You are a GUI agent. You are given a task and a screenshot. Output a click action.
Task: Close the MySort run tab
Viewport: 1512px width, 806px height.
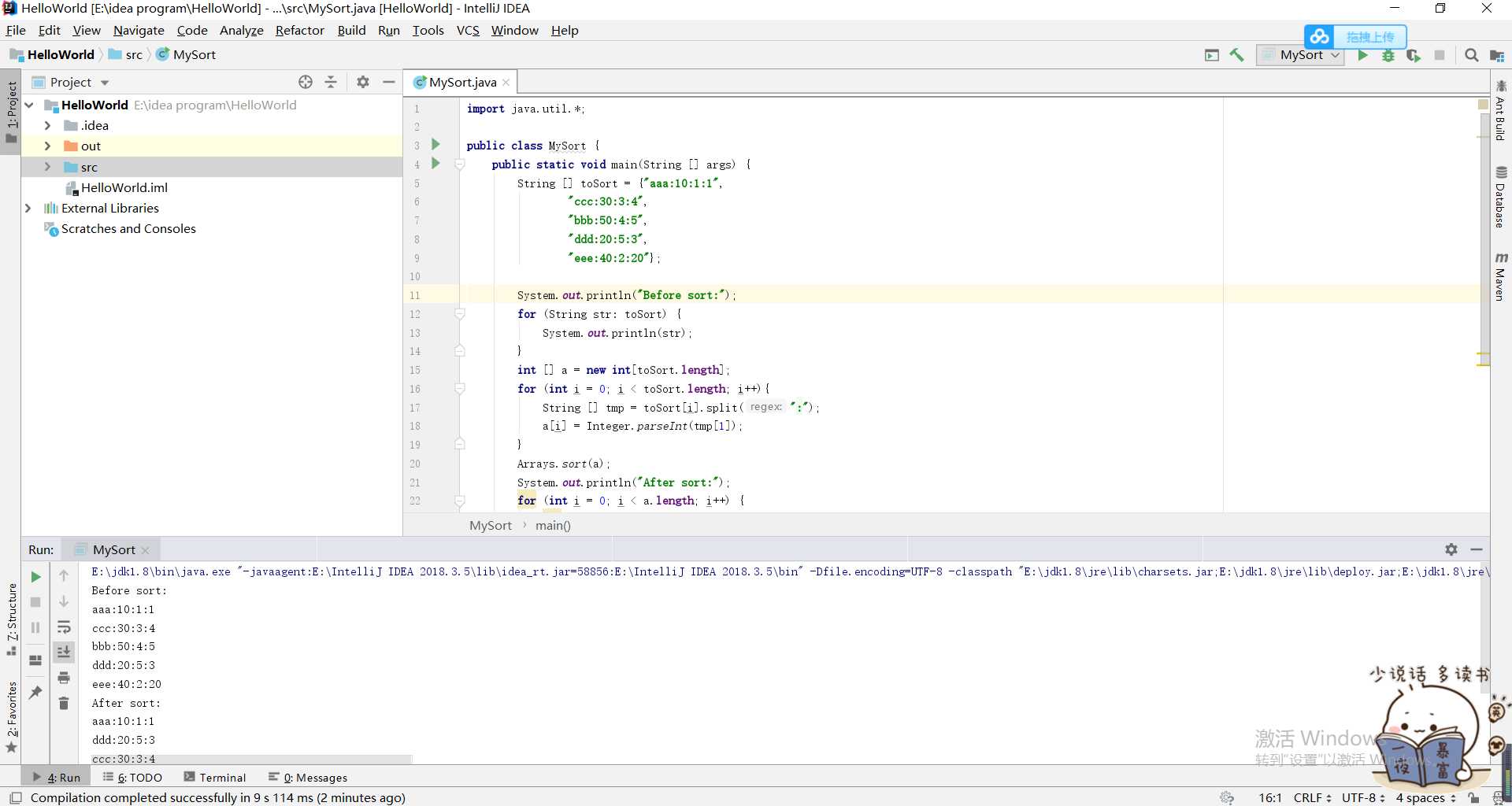[145, 550]
